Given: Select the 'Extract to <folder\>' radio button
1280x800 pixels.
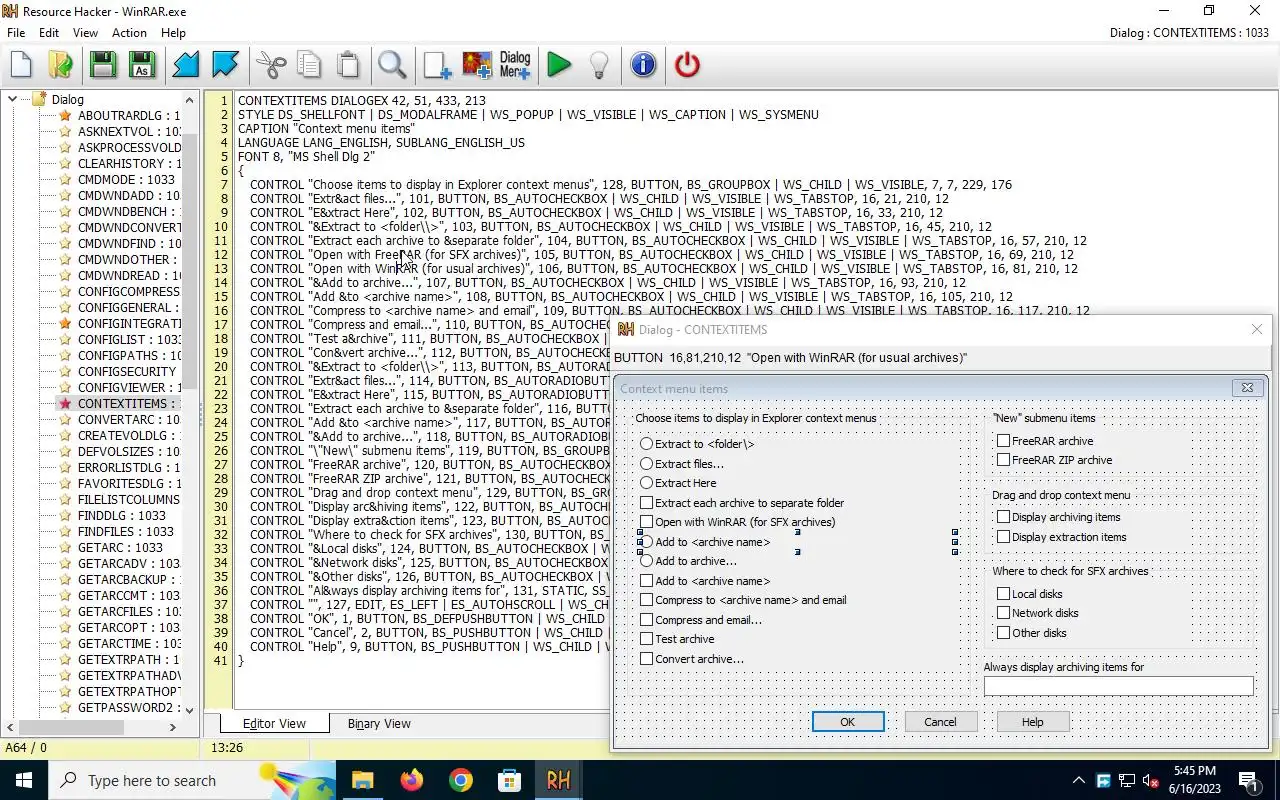Looking at the screenshot, I should [x=647, y=444].
